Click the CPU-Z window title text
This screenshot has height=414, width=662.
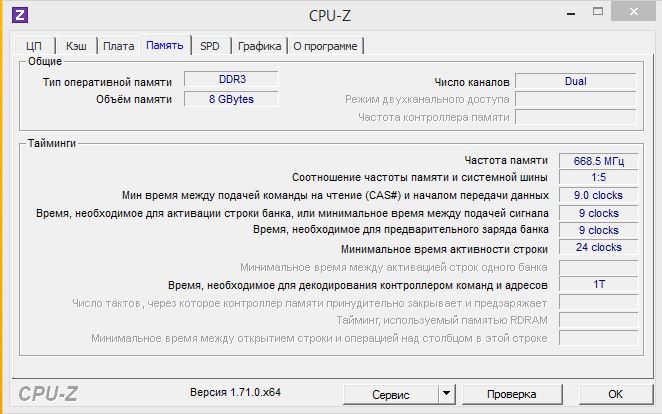tap(330, 16)
